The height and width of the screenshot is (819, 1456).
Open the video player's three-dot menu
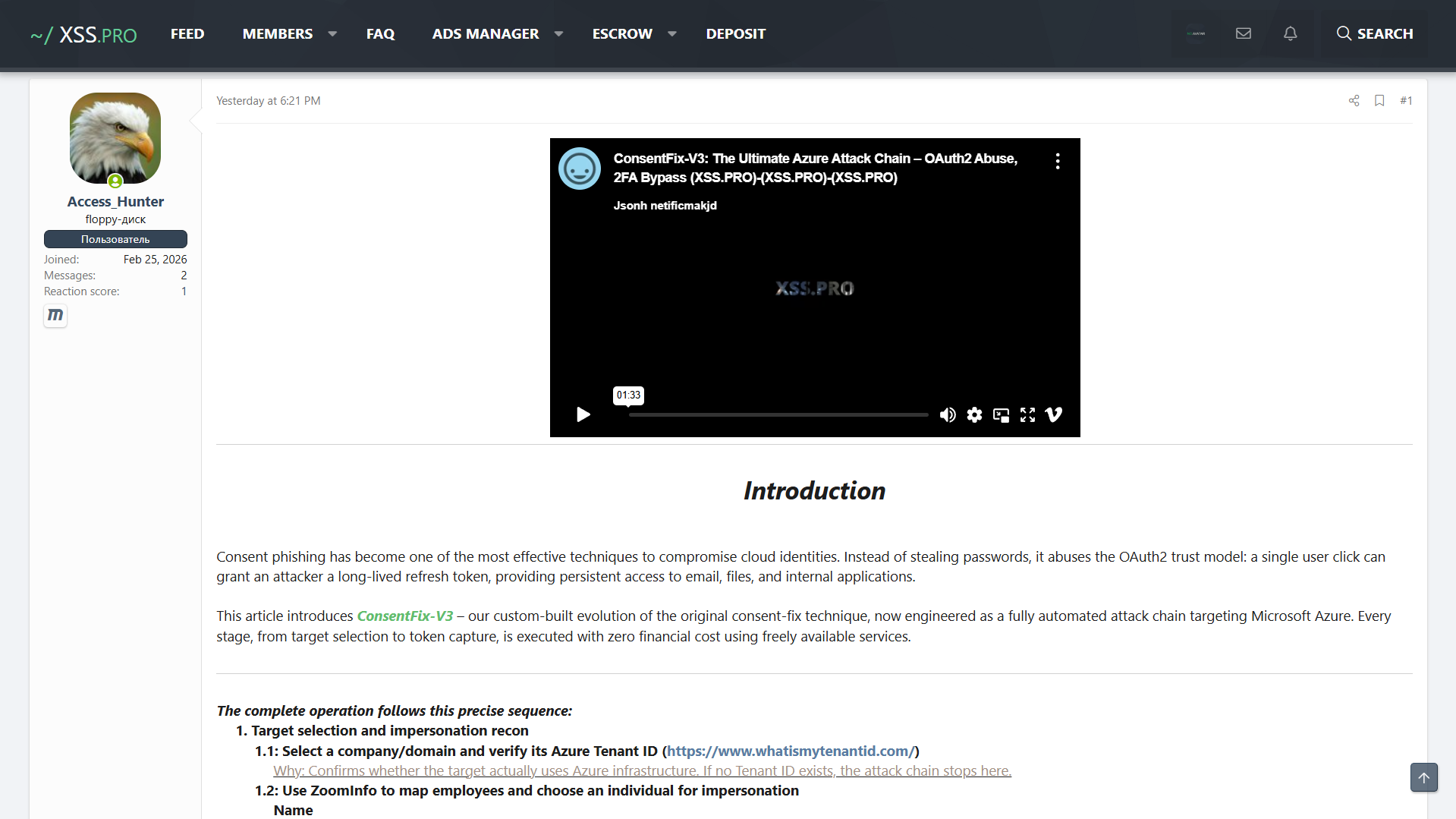click(1057, 160)
